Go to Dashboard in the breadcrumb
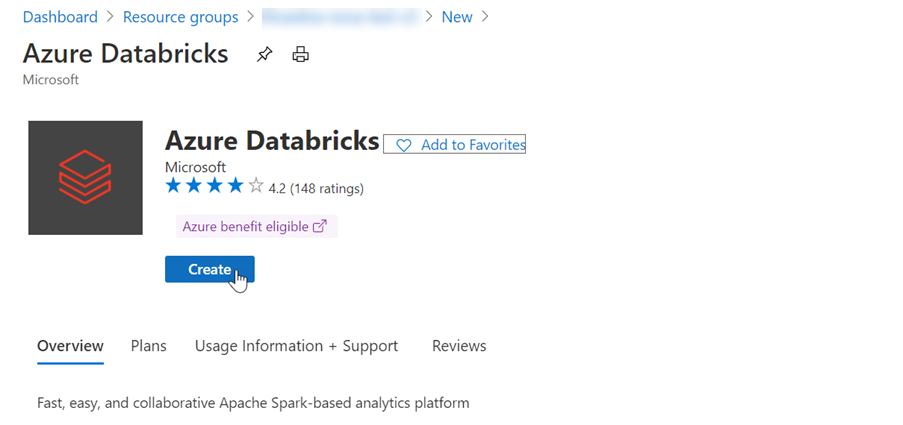This screenshot has width=903, height=425. click(60, 17)
